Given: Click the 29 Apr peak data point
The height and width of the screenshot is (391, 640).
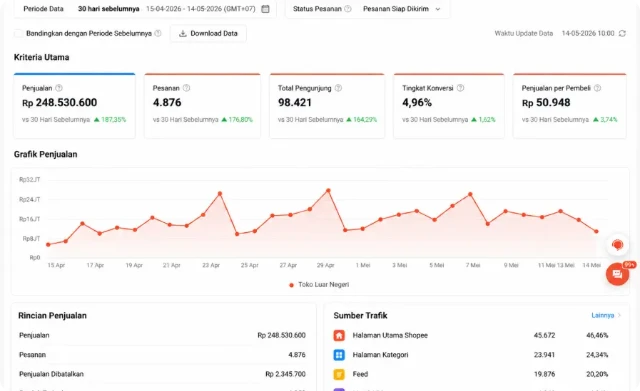Looking at the screenshot, I should (328, 190).
